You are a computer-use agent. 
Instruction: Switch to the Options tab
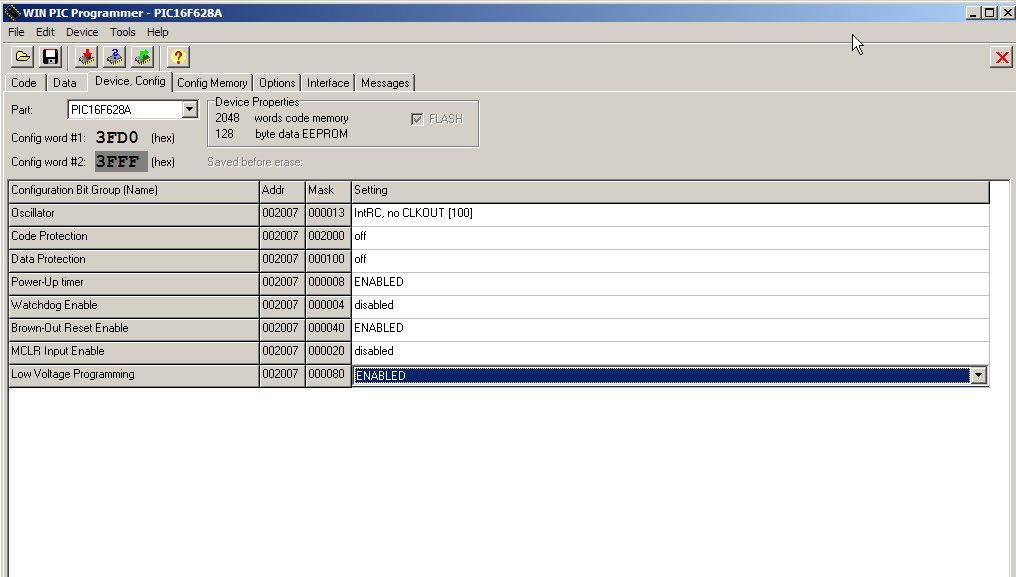pos(277,83)
